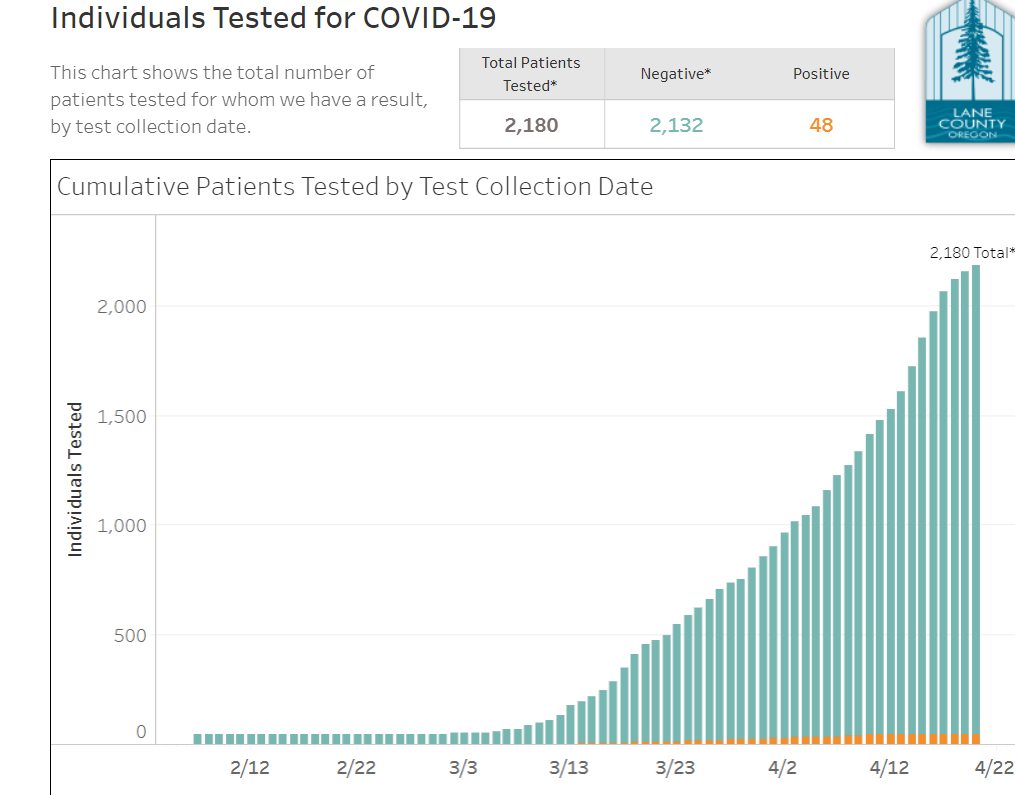Click the 2,180 total patients value

pos(531,125)
